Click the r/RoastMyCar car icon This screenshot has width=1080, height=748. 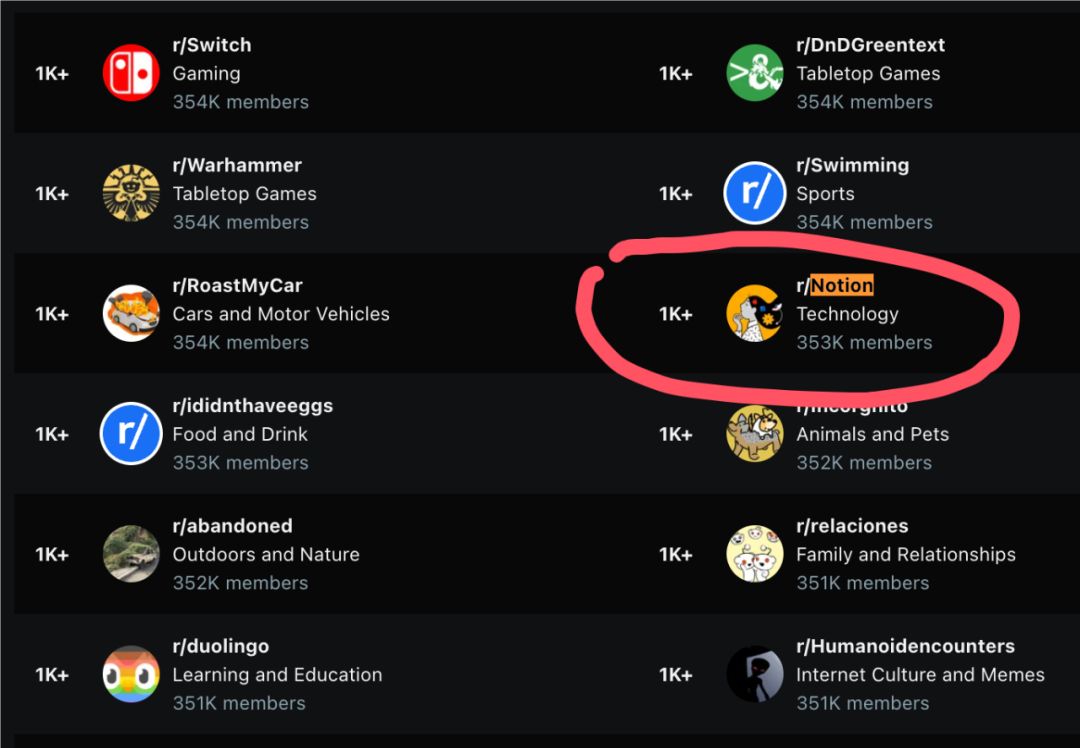131,313
